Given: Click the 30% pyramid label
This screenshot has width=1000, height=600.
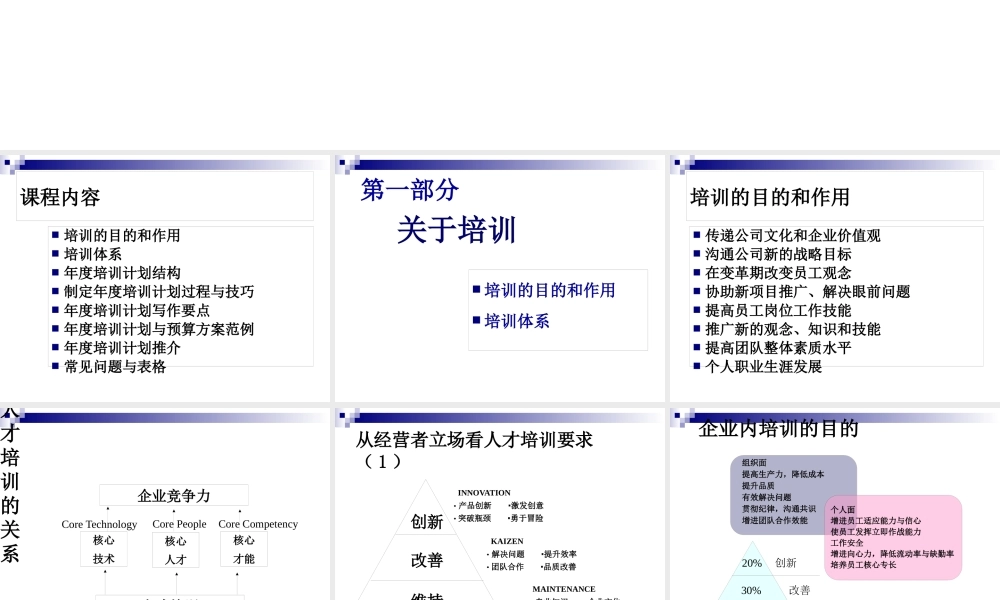Looking at the screenshot, I should (x=751, y=590).
